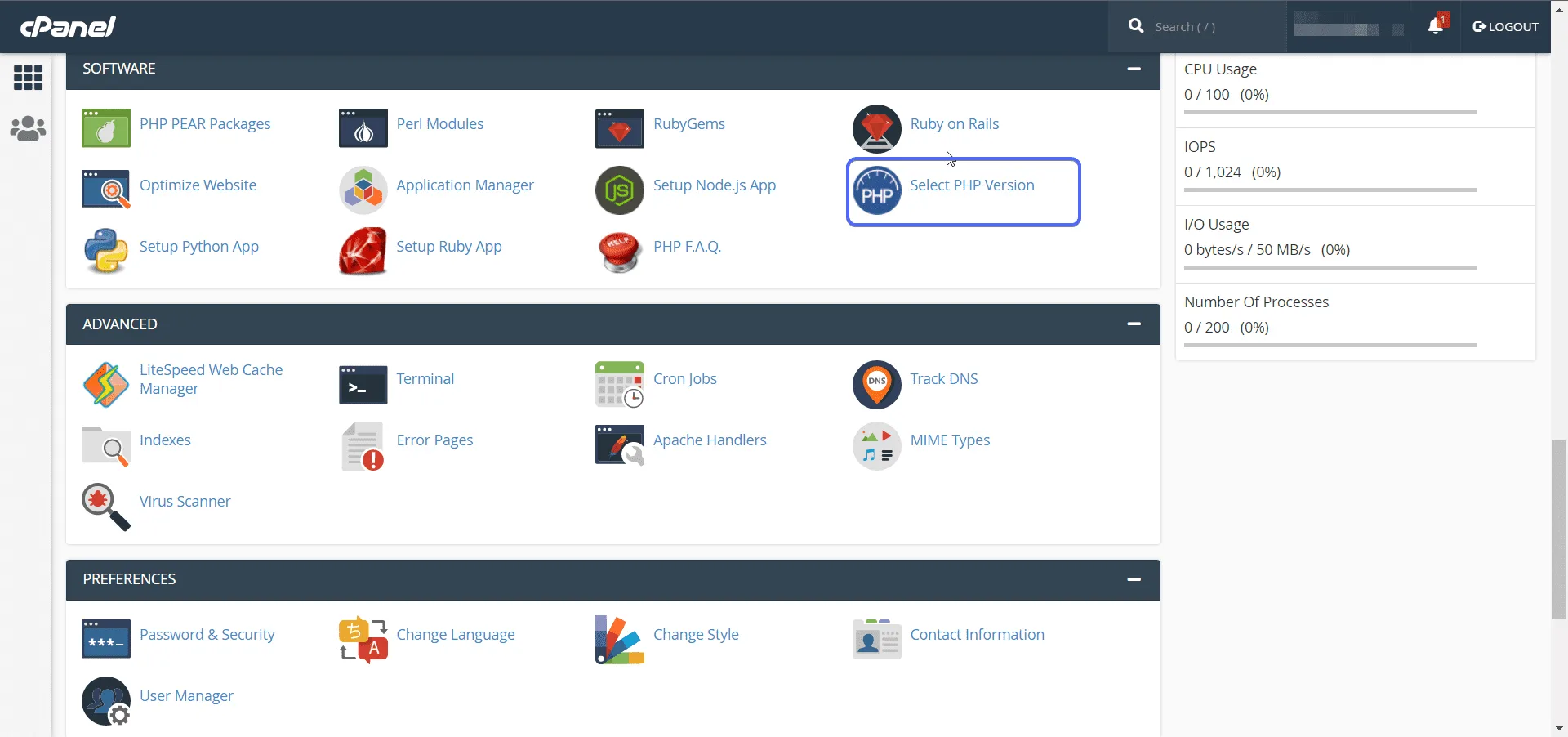Open PHP PEAR Packages icon
Screen dimensions: 1568x737
[x=106, y=128]
